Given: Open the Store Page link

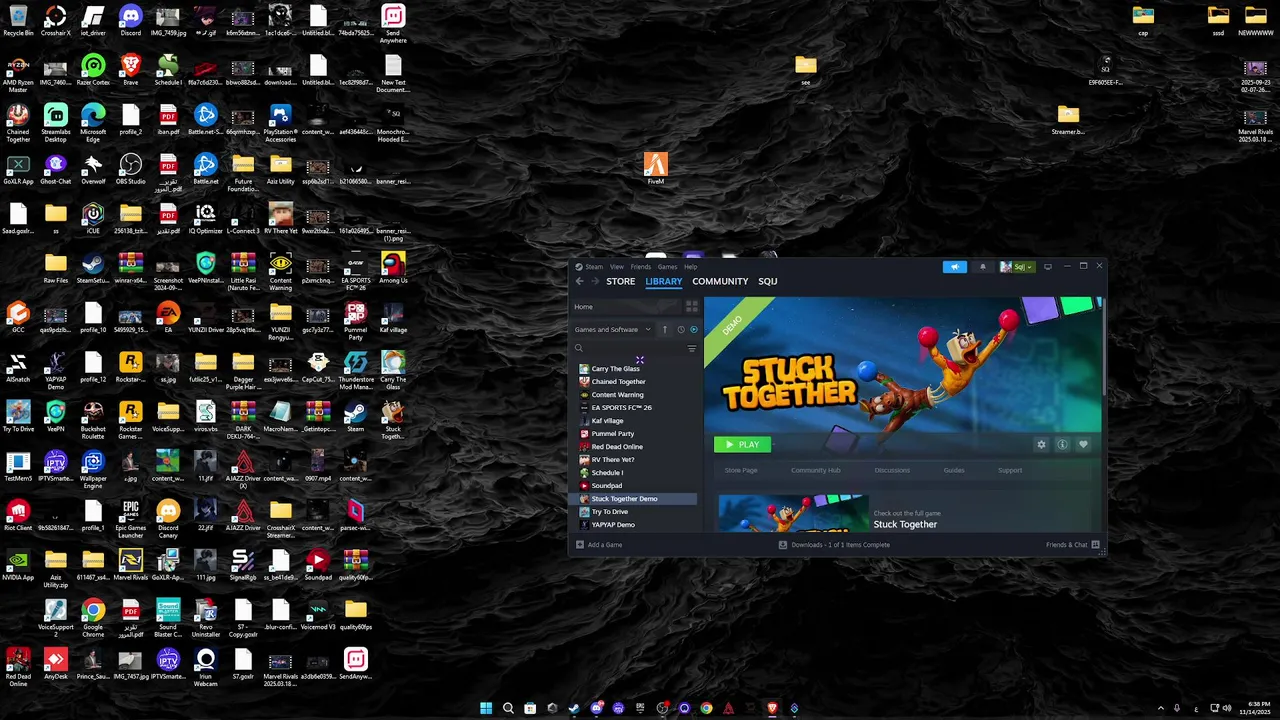Looking at the screenshot, I should [741, 470].
